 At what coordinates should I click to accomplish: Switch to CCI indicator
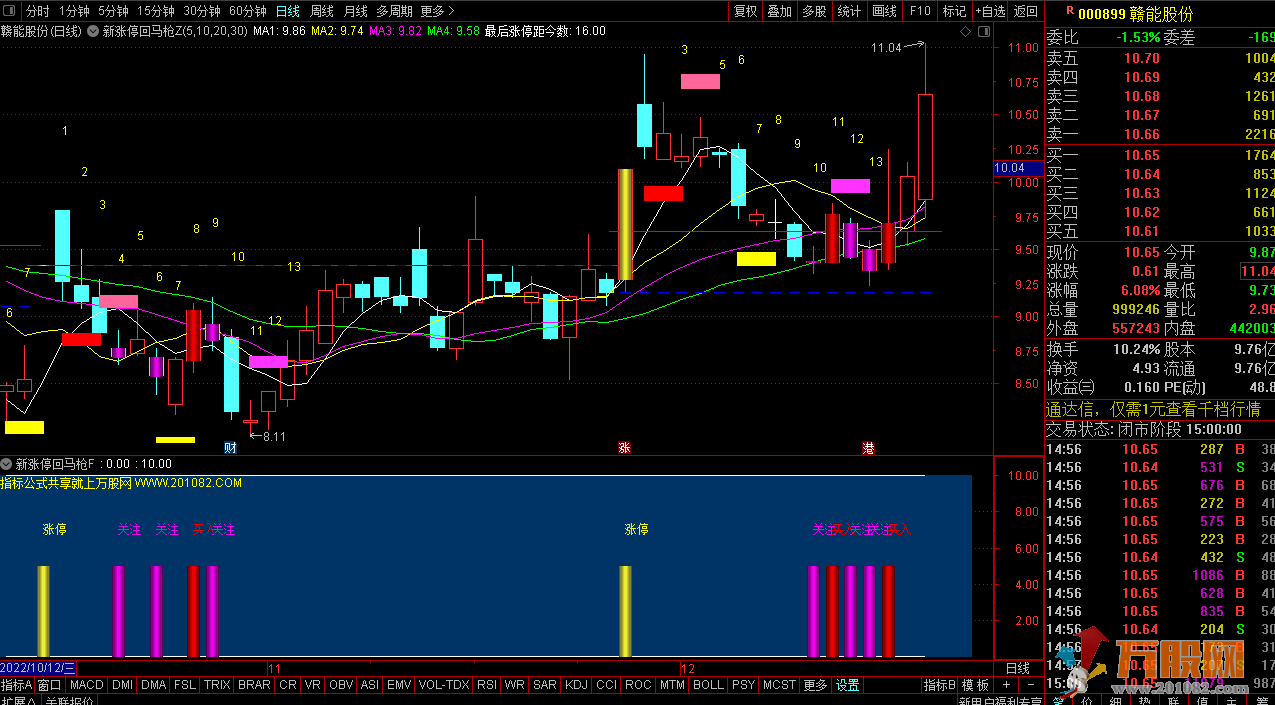(x=606, y=685)
